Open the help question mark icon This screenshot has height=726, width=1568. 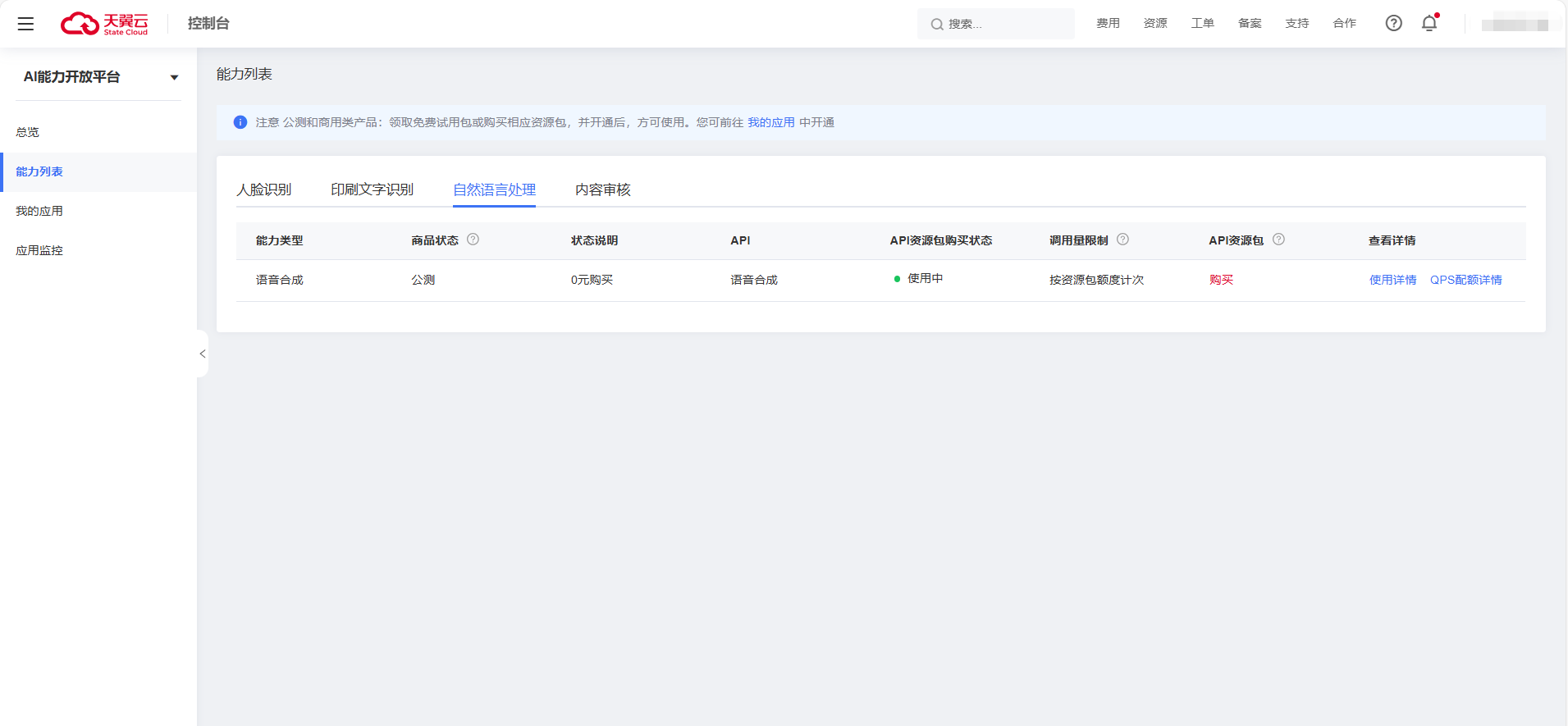pos(1393,24)
